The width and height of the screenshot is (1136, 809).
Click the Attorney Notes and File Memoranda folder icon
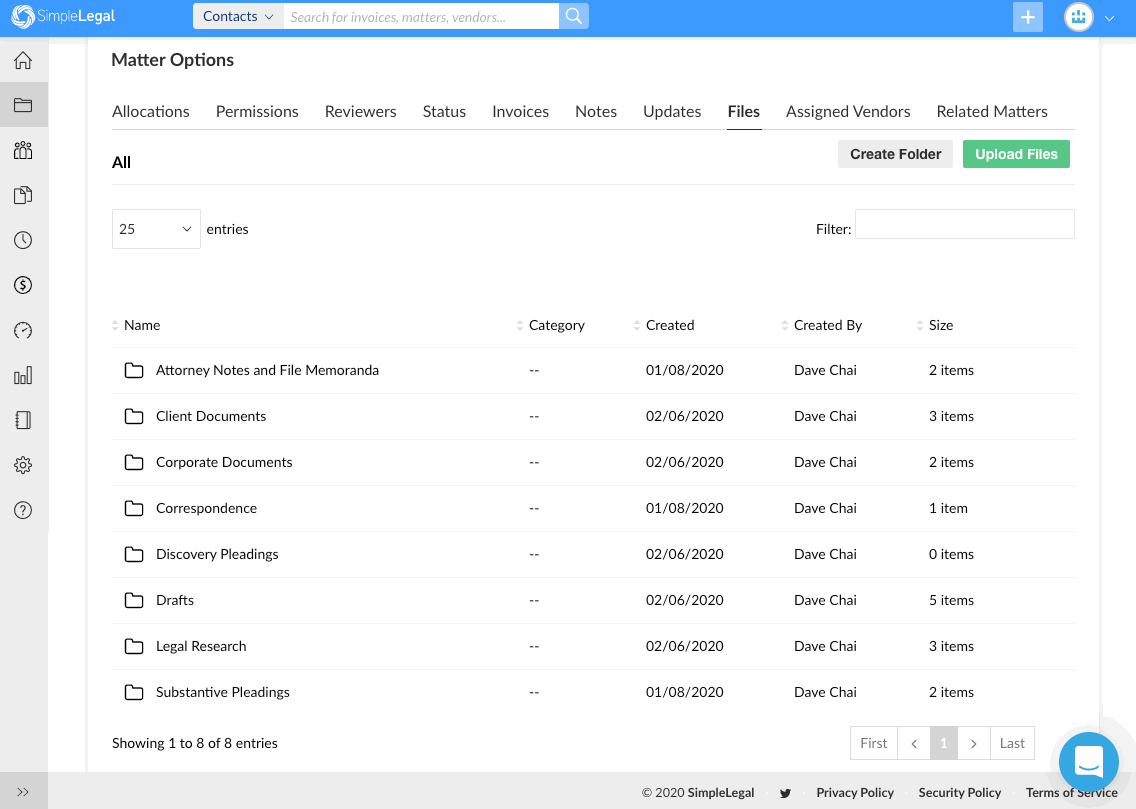click(134, 370)
